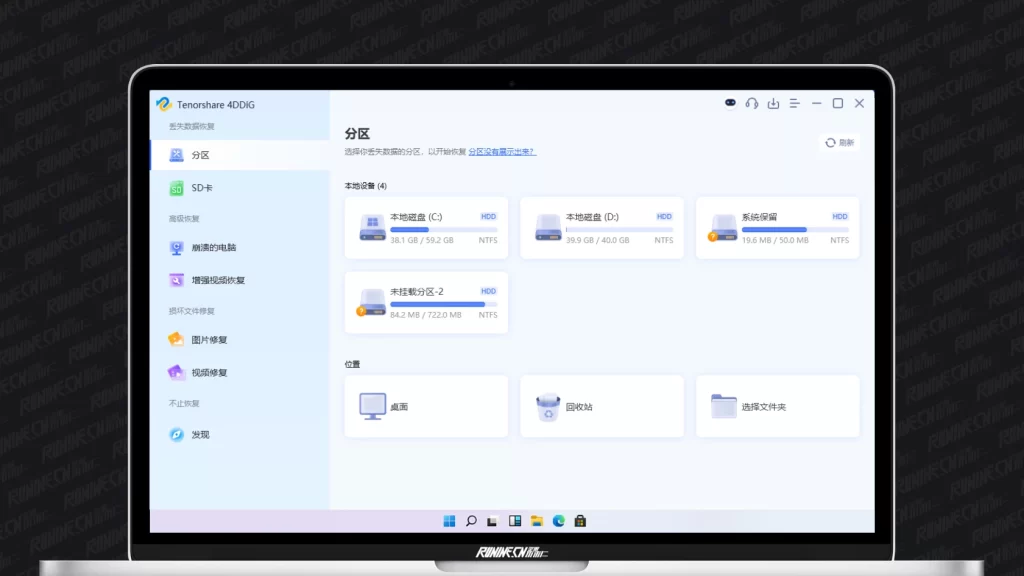Open the hamburger menu in title bar
The height and width of the screenshot is (576, 1024).
pos(795,103)
